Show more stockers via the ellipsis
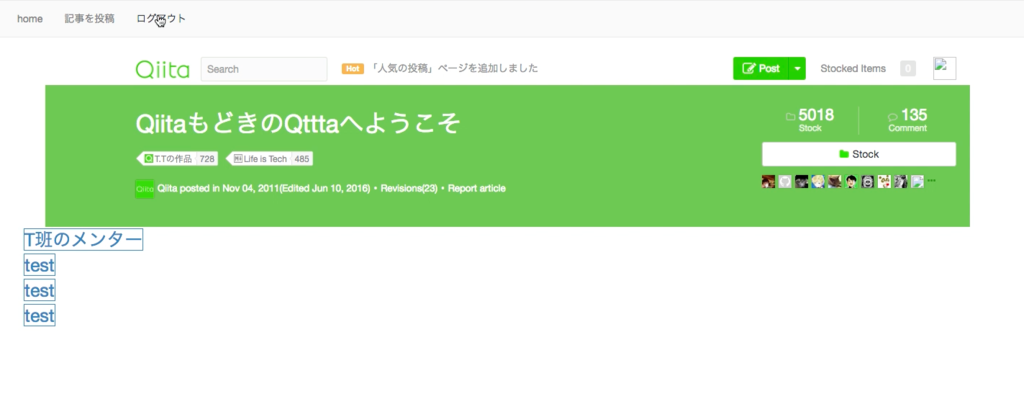Viewport: 1024px width, 412px height. (x=932, y=180)
